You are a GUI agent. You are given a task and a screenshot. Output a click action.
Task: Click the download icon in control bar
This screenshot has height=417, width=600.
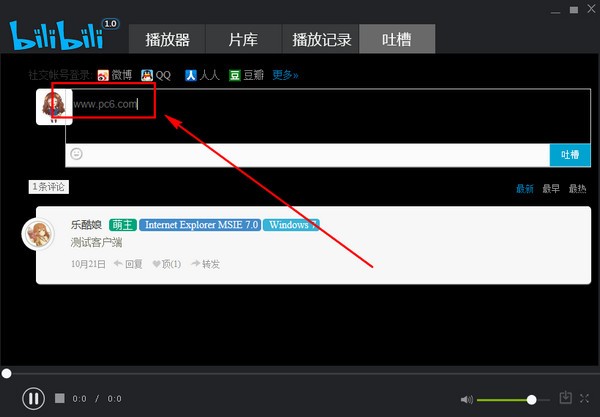pyautogui.click(x=566, y=398)
